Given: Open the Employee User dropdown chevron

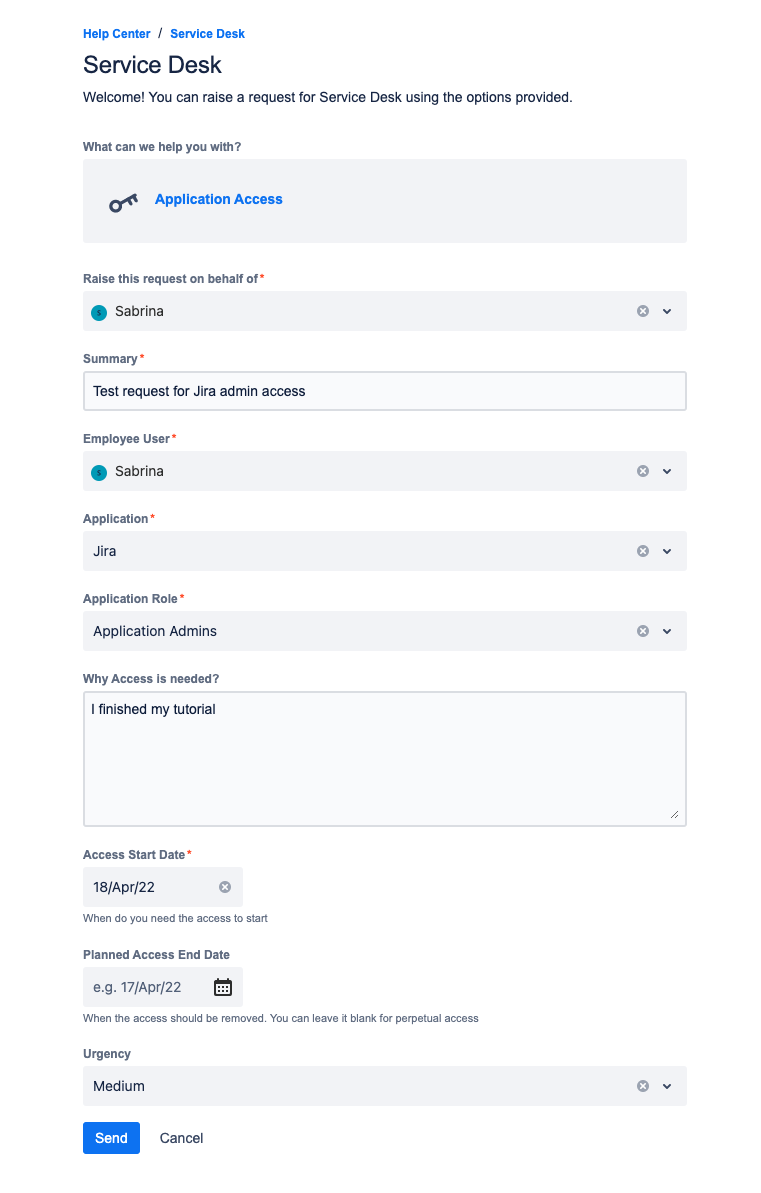Looking at the screenshot, I should click(x=666, y=470).
